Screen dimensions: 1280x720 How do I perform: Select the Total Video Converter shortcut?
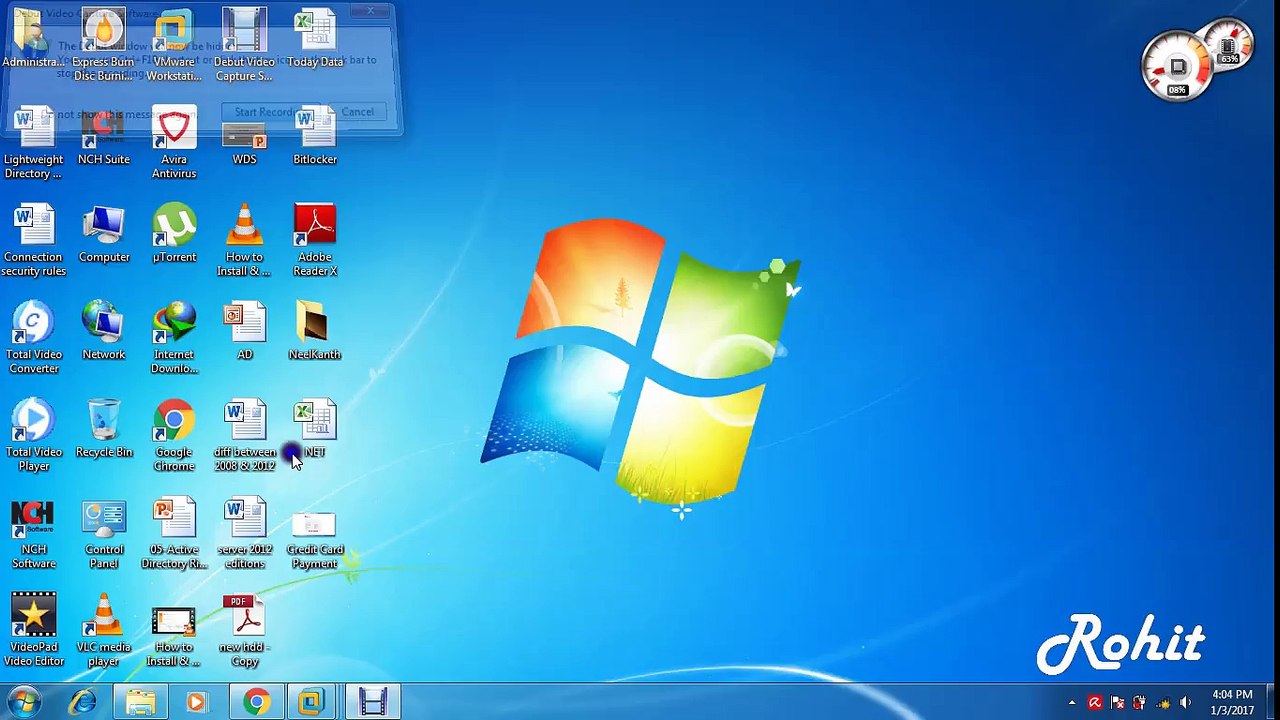tap(33, 339)
